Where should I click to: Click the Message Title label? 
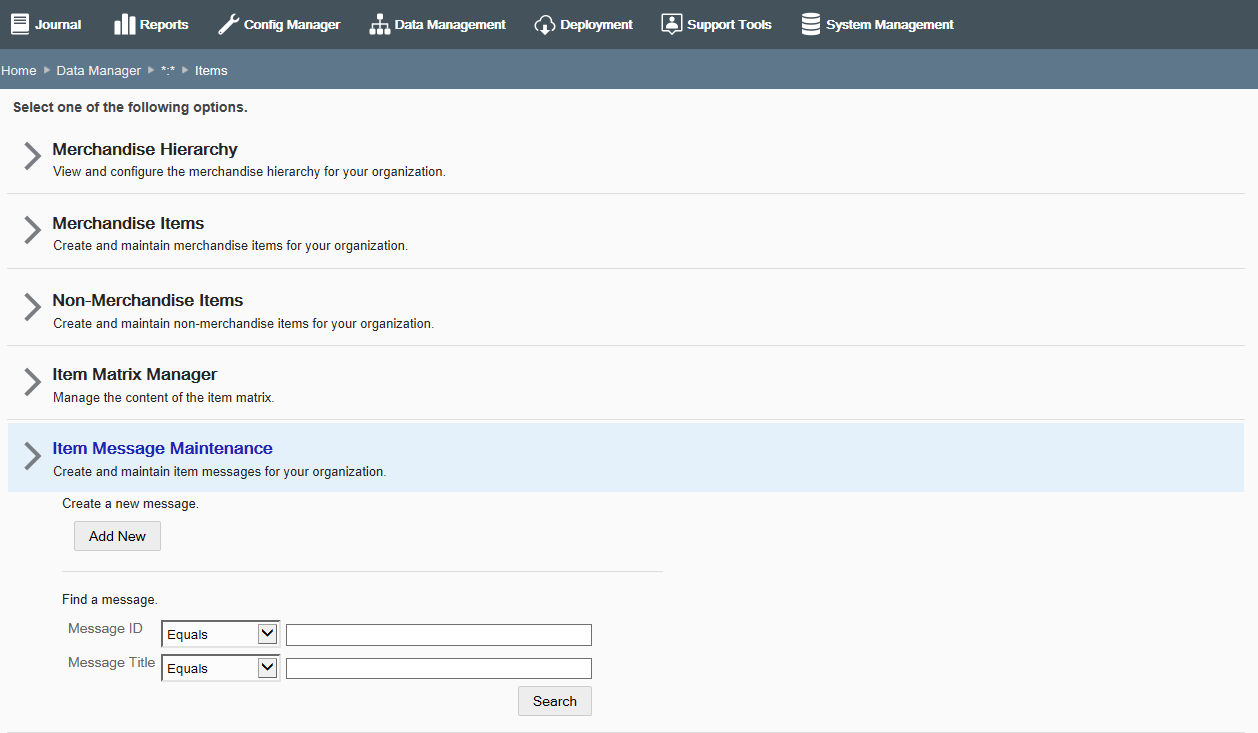pyautogui.click(x=112, y=663)
